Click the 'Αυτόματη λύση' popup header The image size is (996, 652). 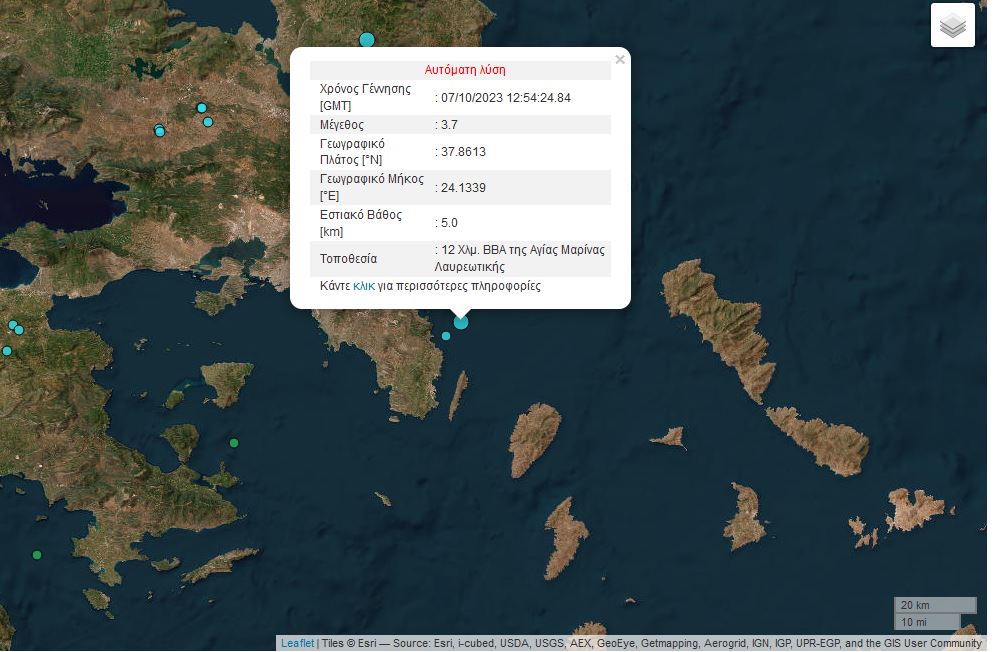click(x=465, y=70)
